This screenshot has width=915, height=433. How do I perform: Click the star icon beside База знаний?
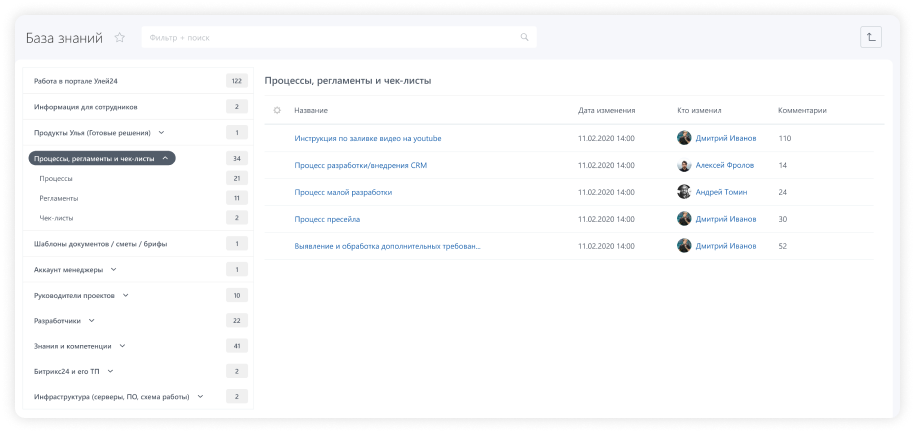120,38
